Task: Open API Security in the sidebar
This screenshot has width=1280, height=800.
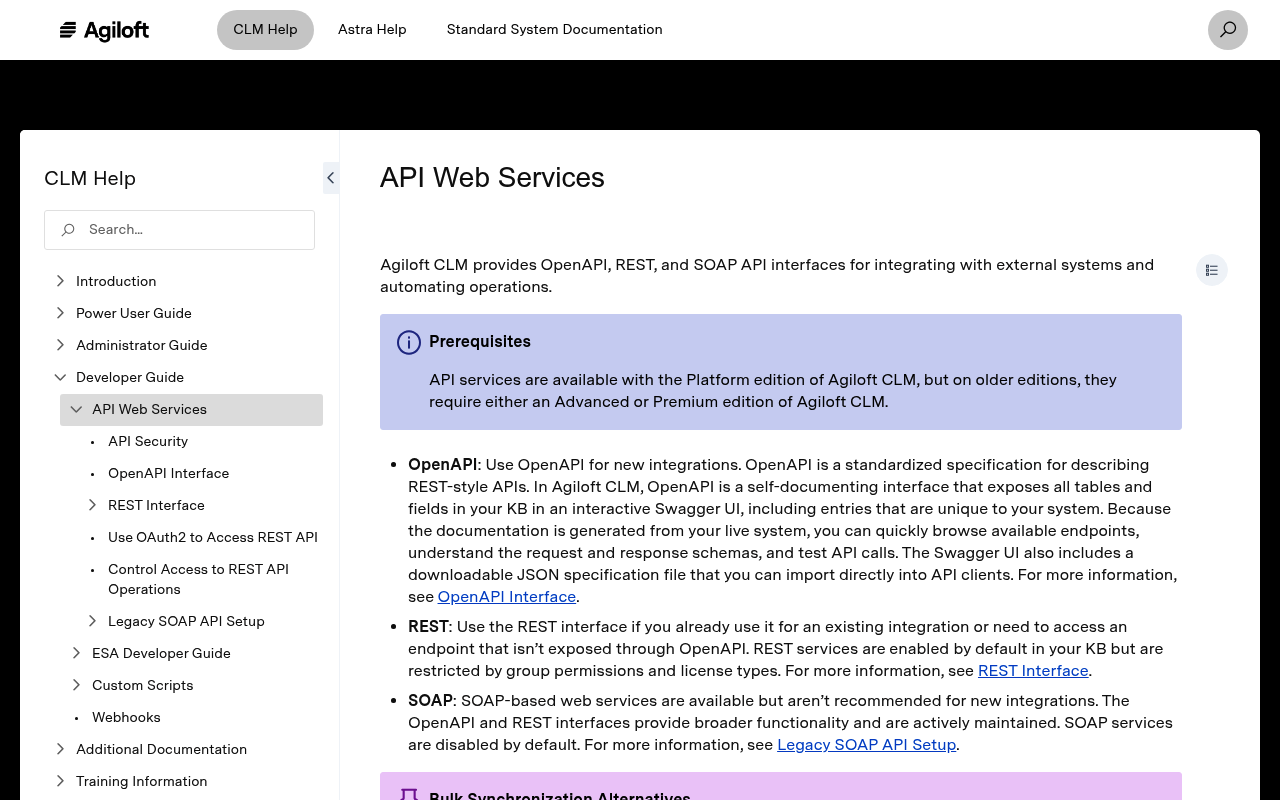Action: (148, 441)
